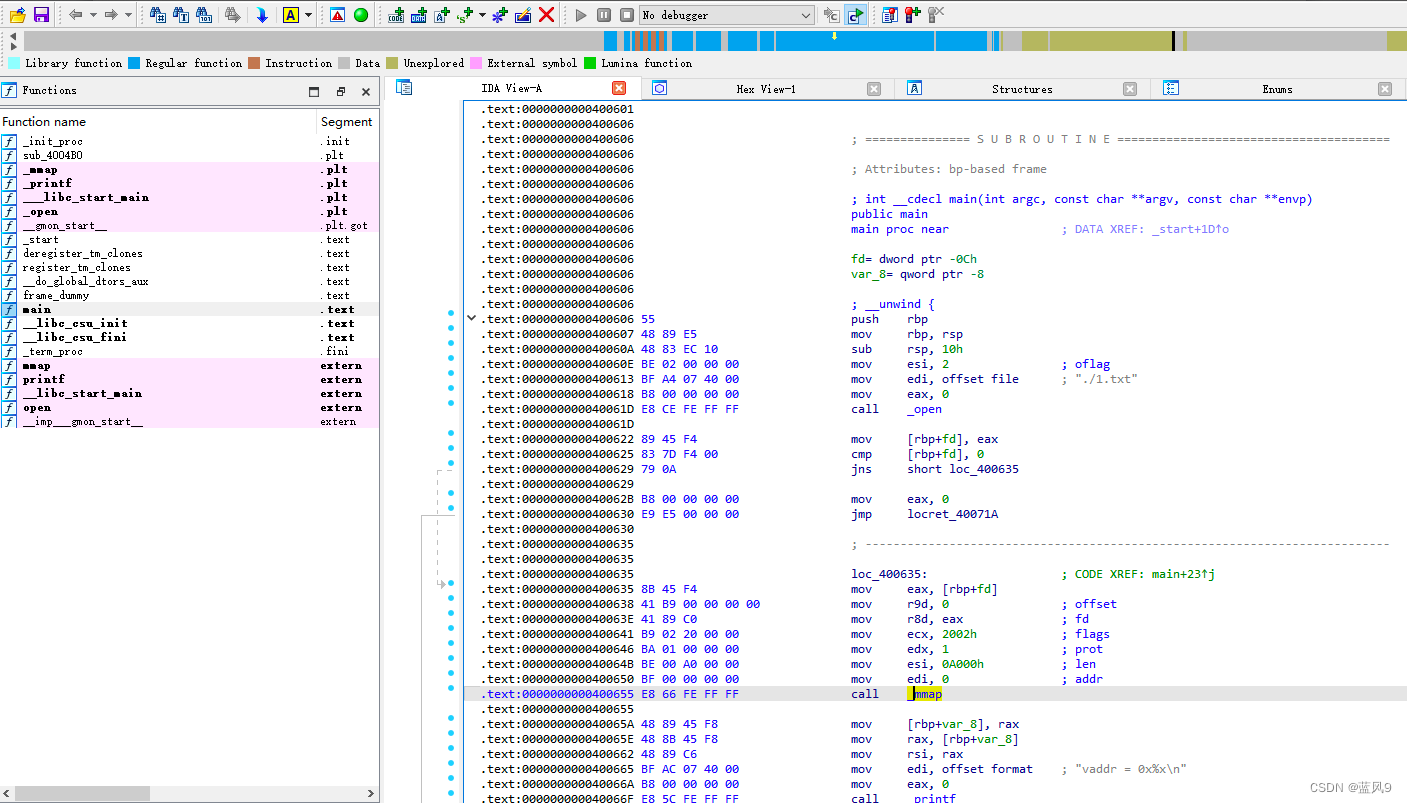Switch to the IDA View-A tab
Screen dimensions: 1407x803
coord(511,89)
